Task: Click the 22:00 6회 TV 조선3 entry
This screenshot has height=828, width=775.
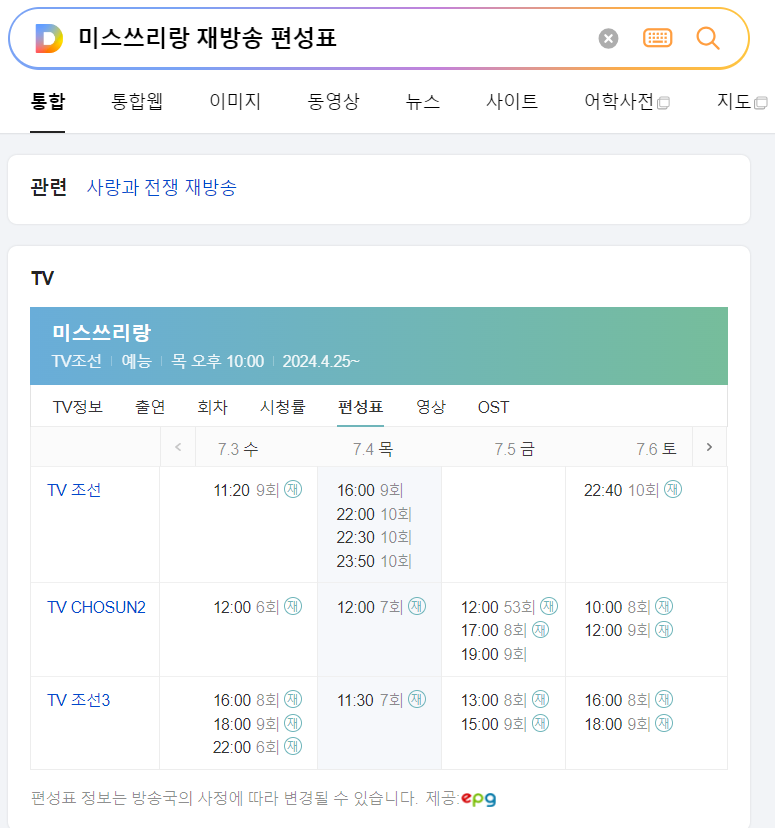Action: [x=246, y=747]
